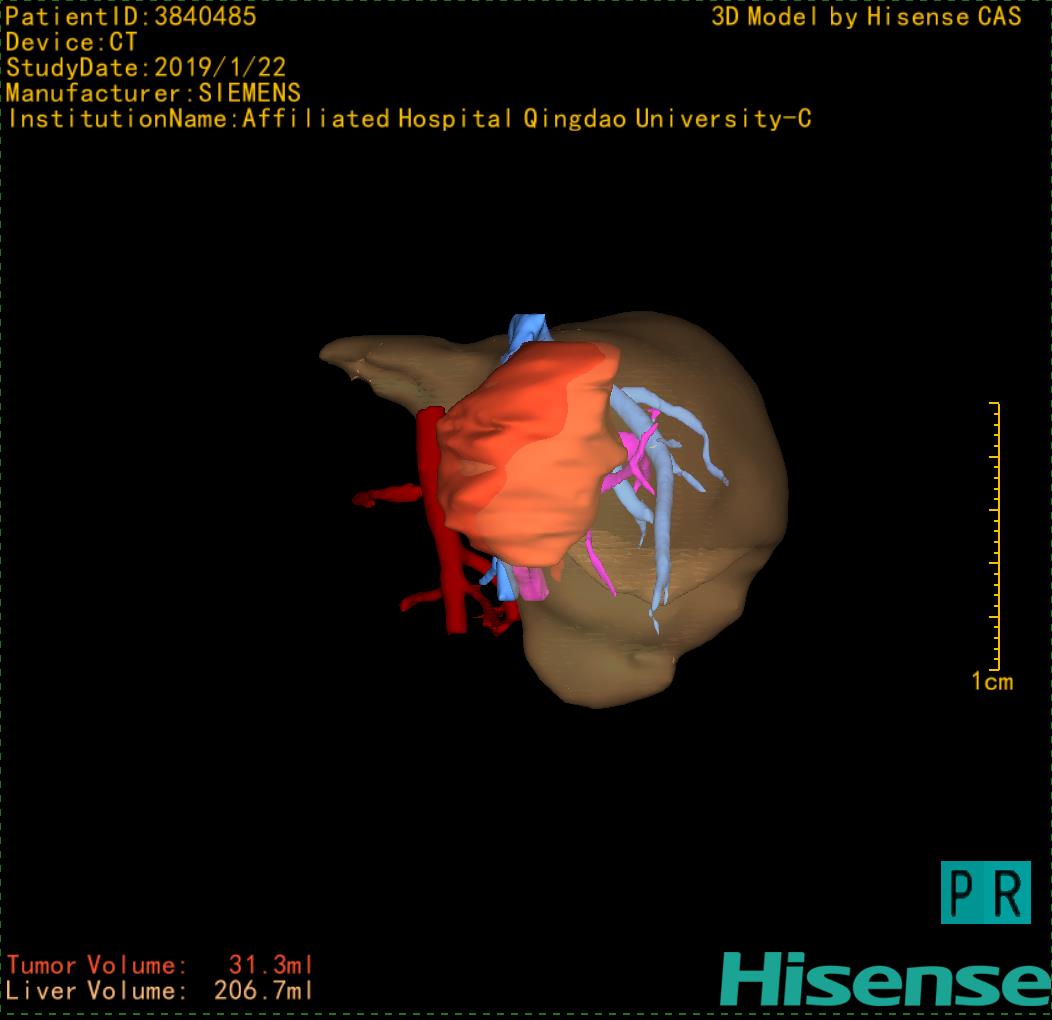Viewport: 1052px width, 1020px height.
Task: Click the Manufacturer:SIEMENS text
Action: 153,93
